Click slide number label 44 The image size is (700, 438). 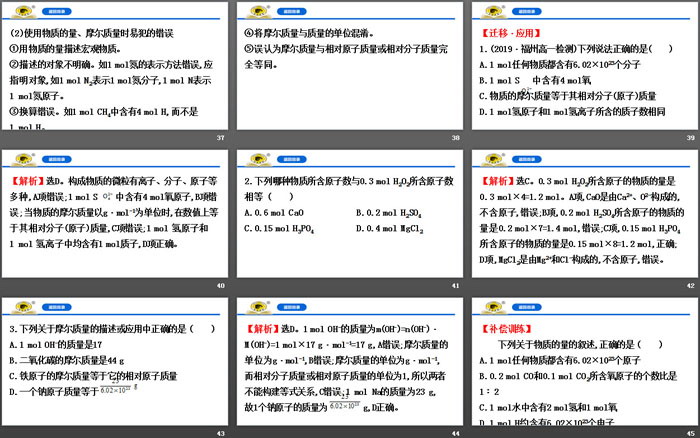455,433
